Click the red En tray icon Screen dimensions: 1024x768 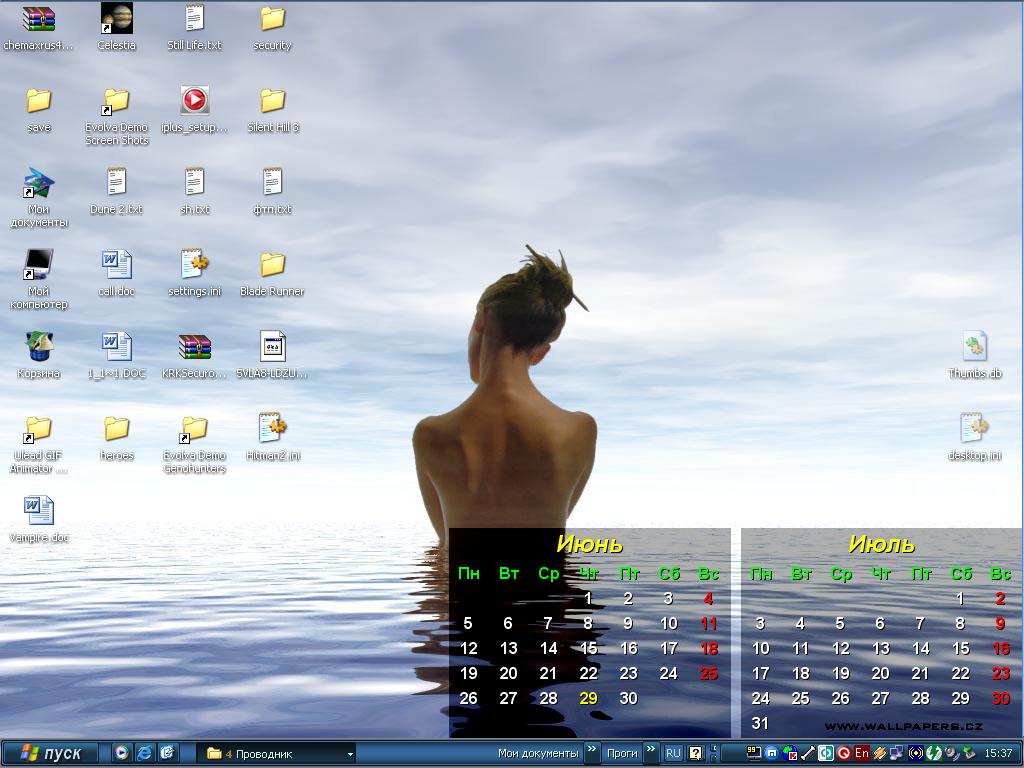(x=861, y=753)
